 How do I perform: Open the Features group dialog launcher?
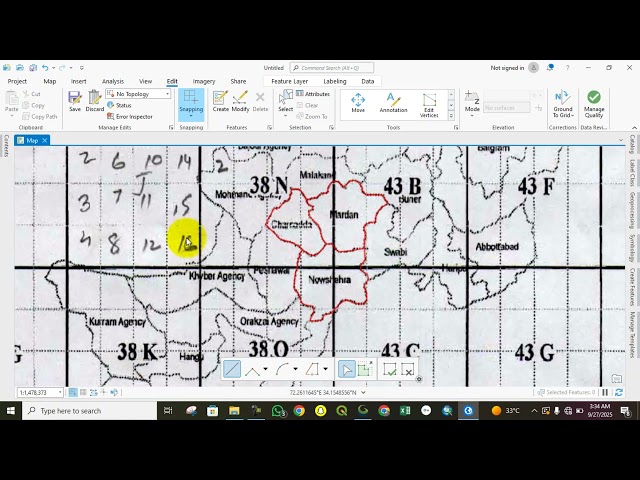point(269,128)
